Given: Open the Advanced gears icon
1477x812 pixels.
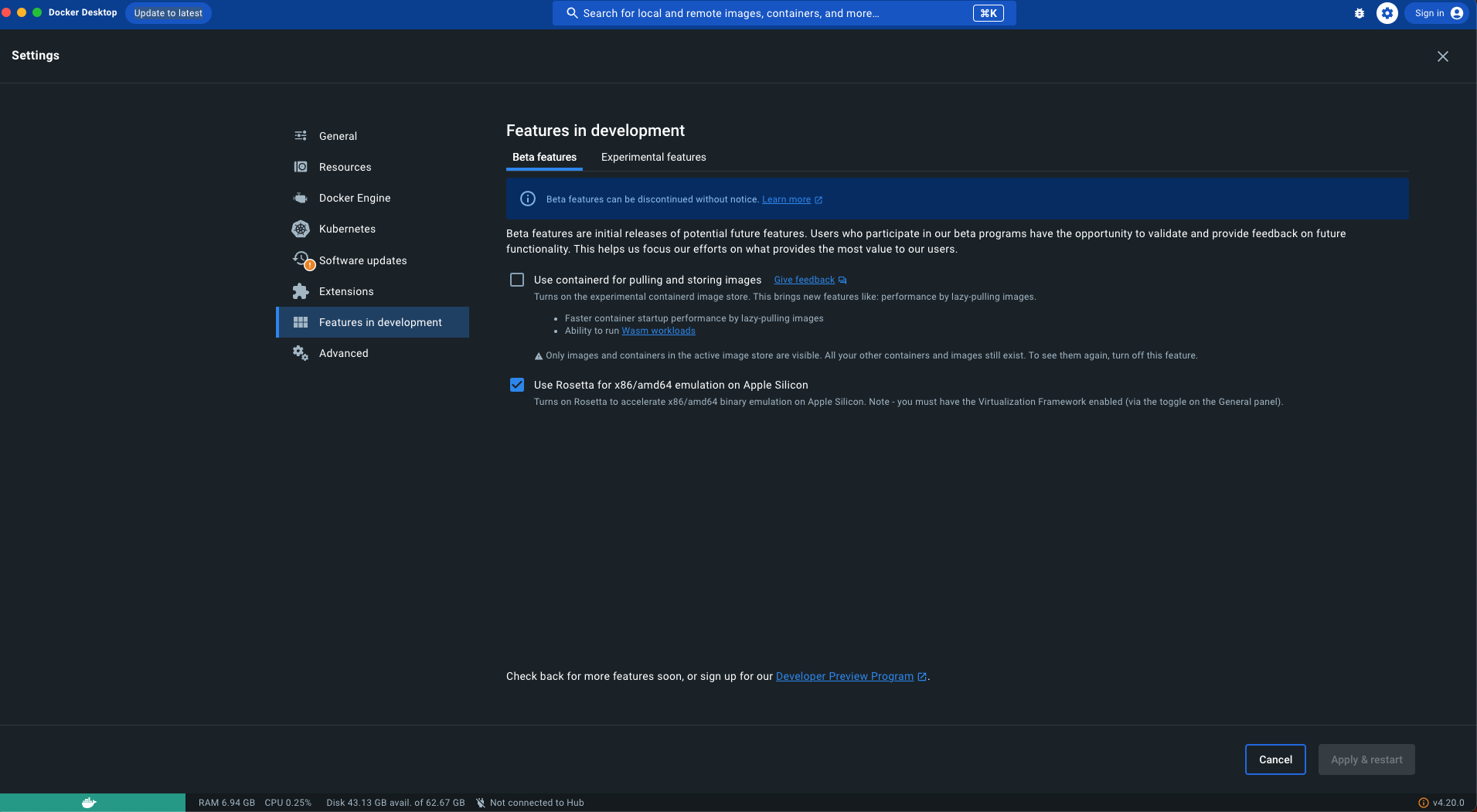Looking at the screenshot, I should (x=301, y=353).
